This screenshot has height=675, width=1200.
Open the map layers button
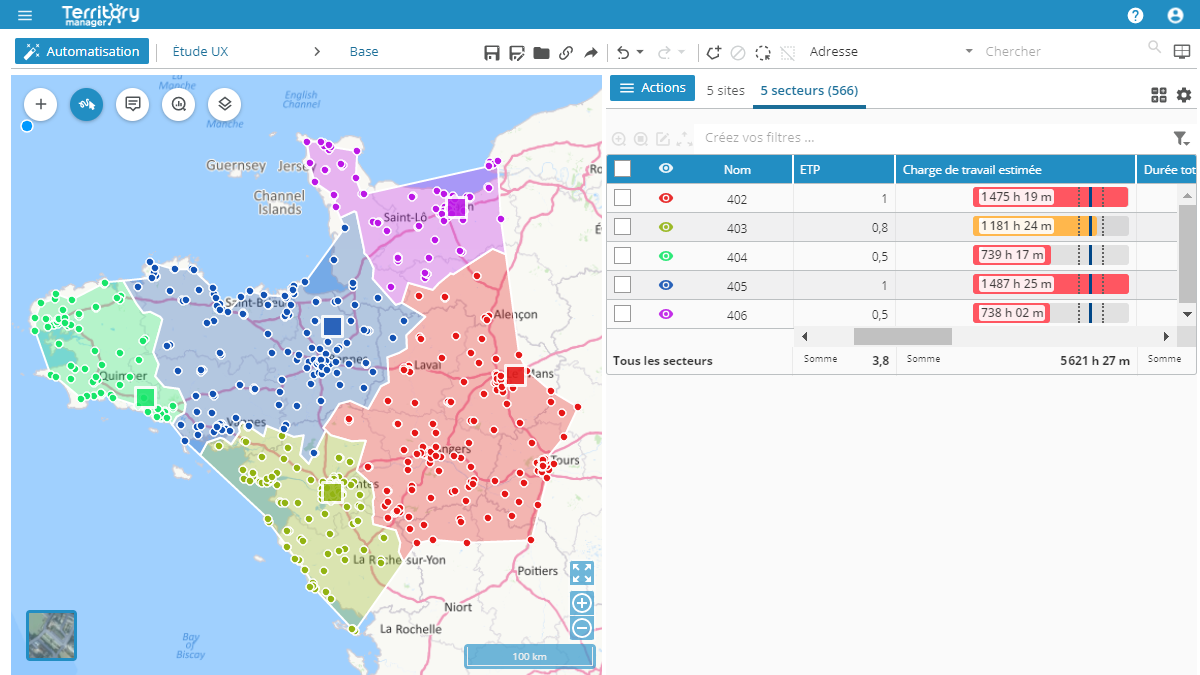225,103
